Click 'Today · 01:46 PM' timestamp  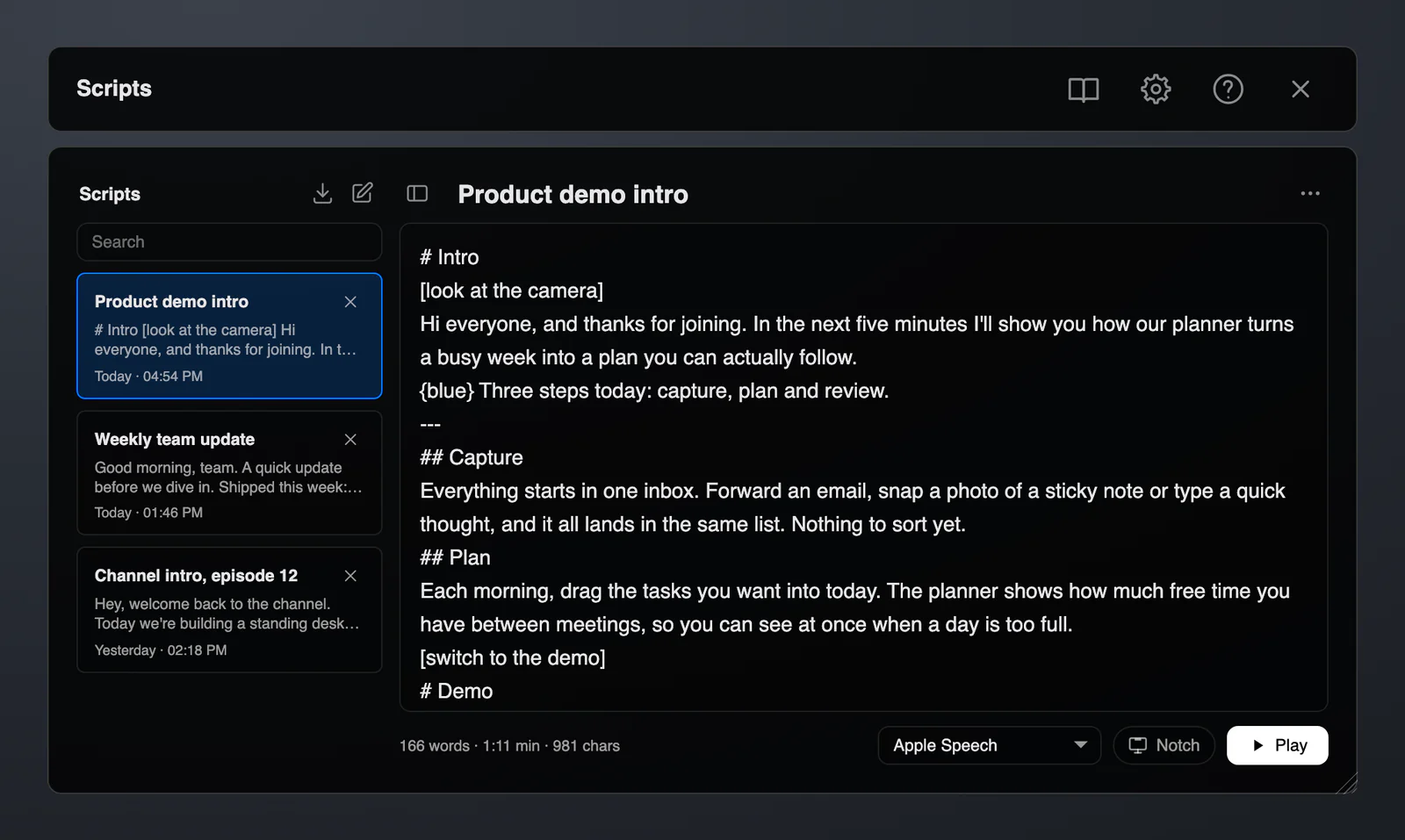coord(148,513)
